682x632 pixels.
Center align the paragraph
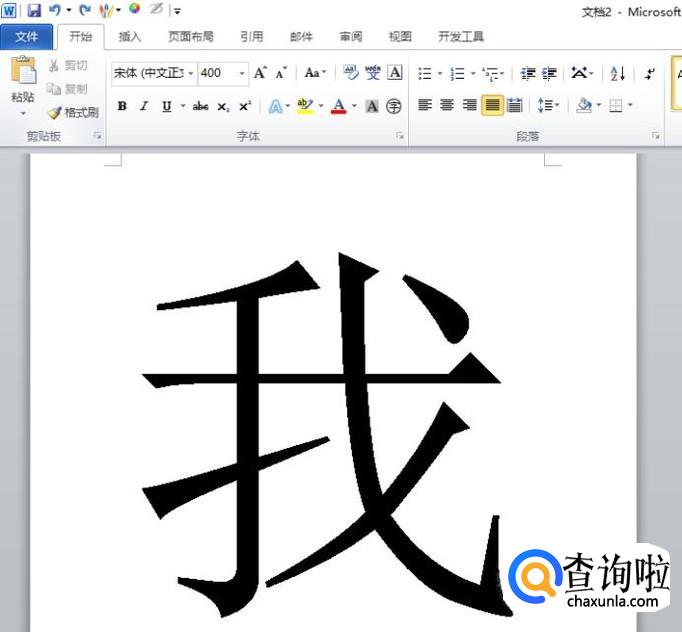(447, 105)
